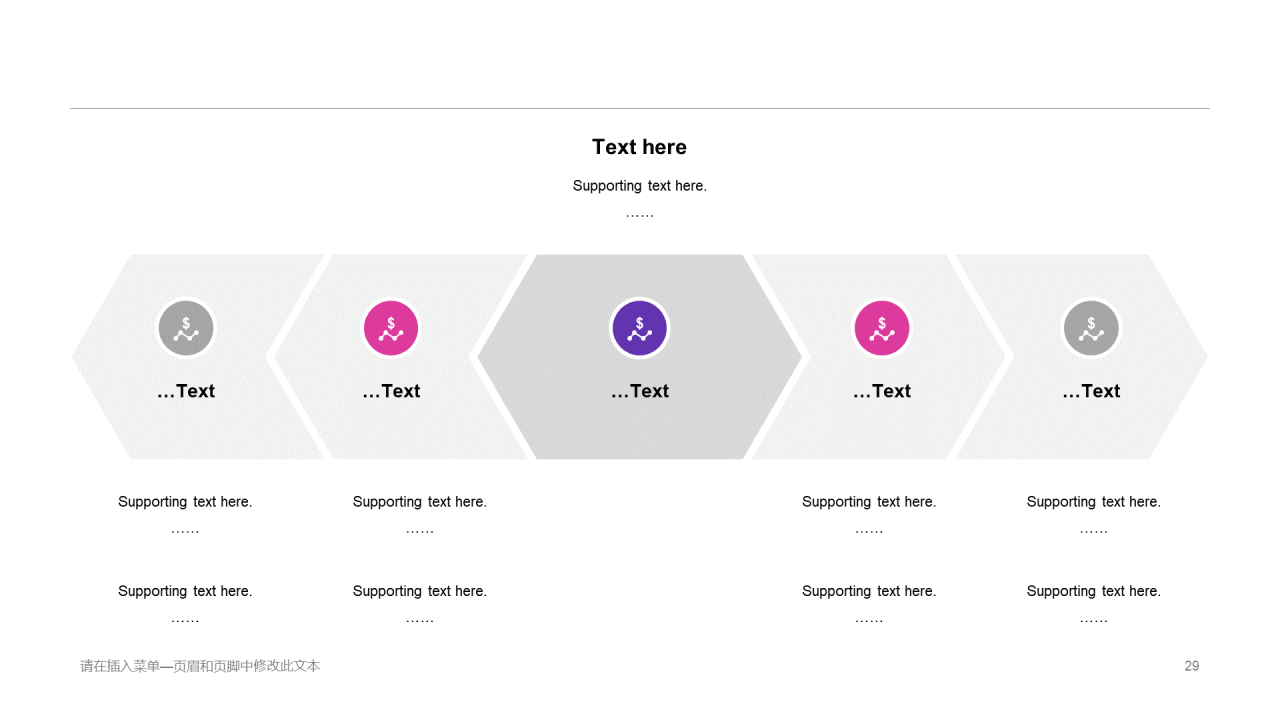The image size is (1280, 720).
Task: Click the supporting text below the title
Action: [x=640, y=186]
